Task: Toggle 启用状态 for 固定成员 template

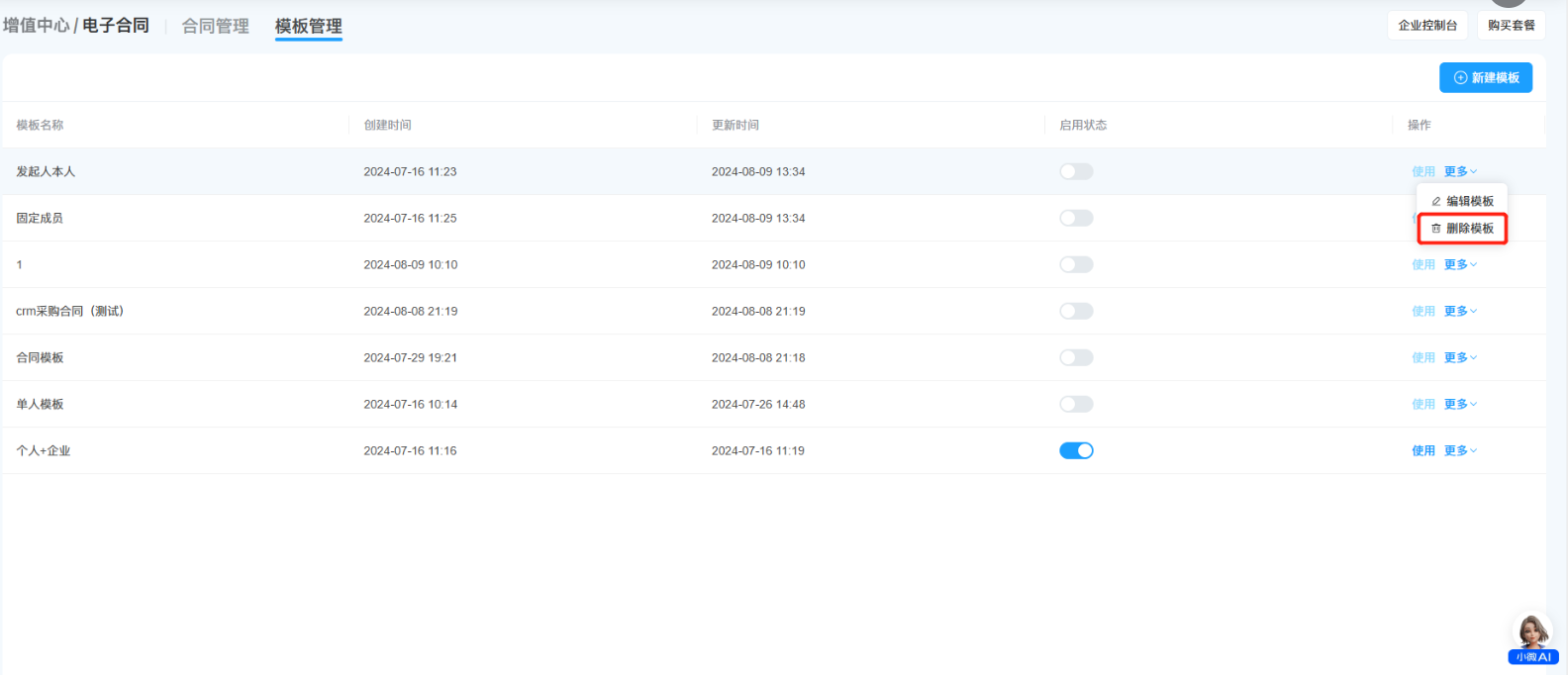Action: click(1076, 218)
